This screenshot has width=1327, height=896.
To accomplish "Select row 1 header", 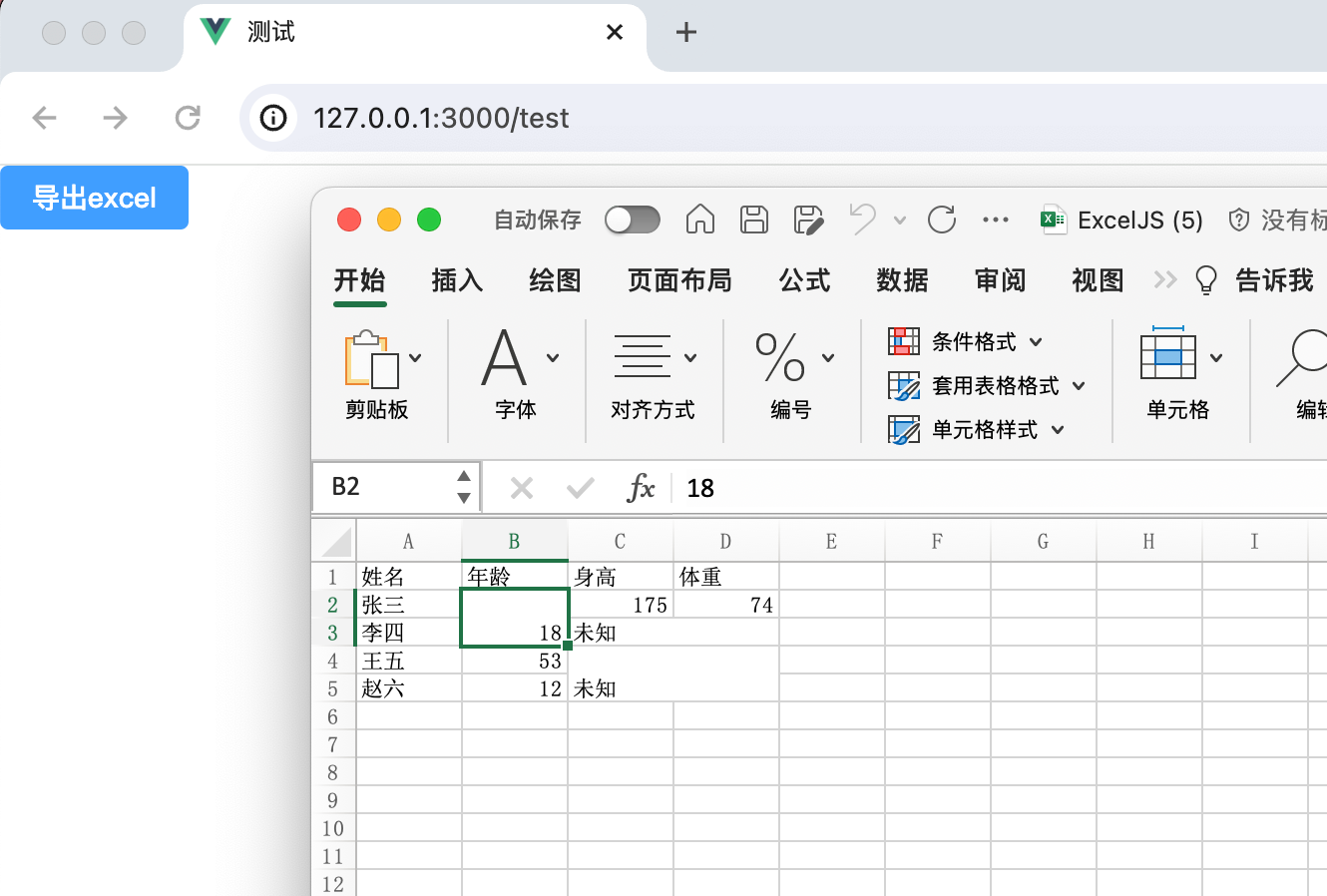I will 333,577.
